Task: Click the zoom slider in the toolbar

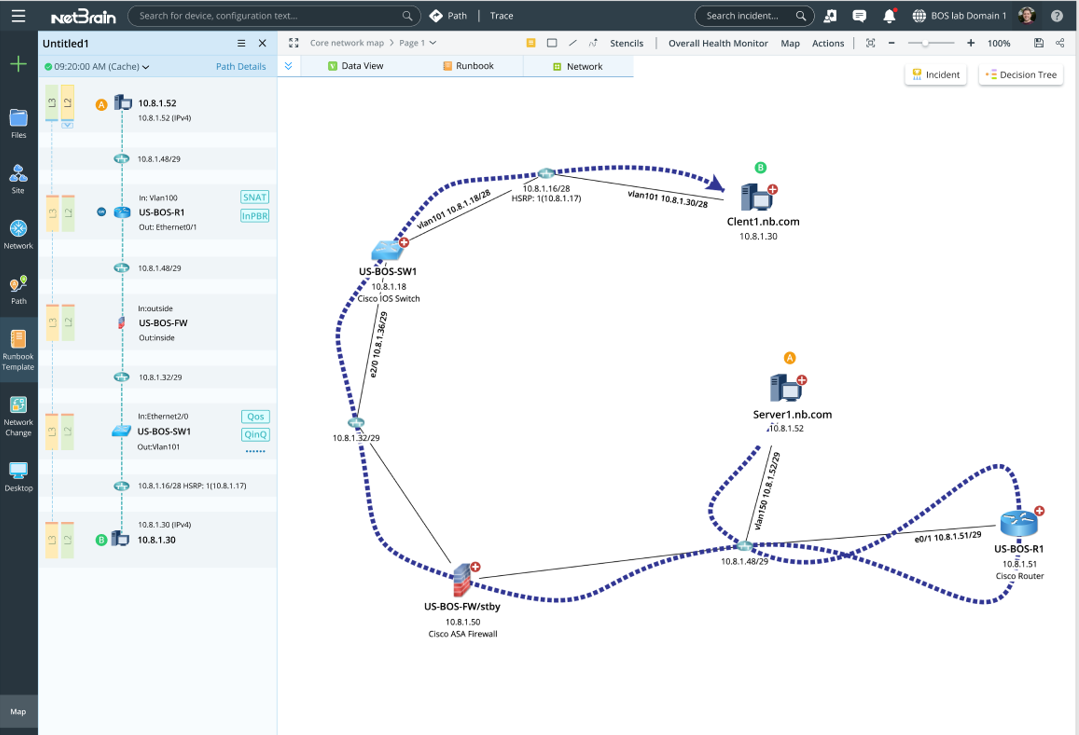Action: (926, 43)
